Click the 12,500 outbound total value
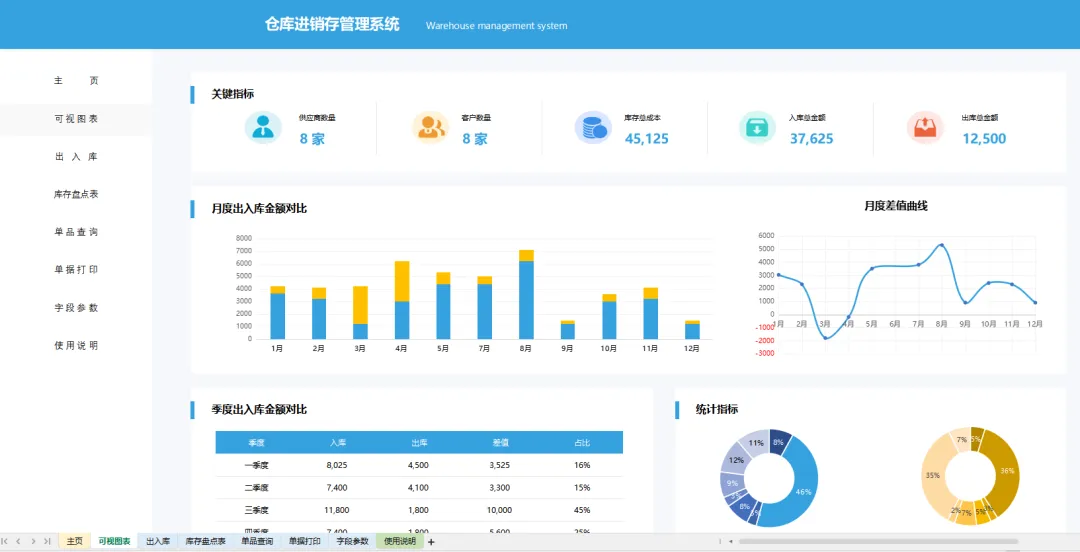Image resolution: width=1080 pixels, height=552 pixels. pos(984,139)
